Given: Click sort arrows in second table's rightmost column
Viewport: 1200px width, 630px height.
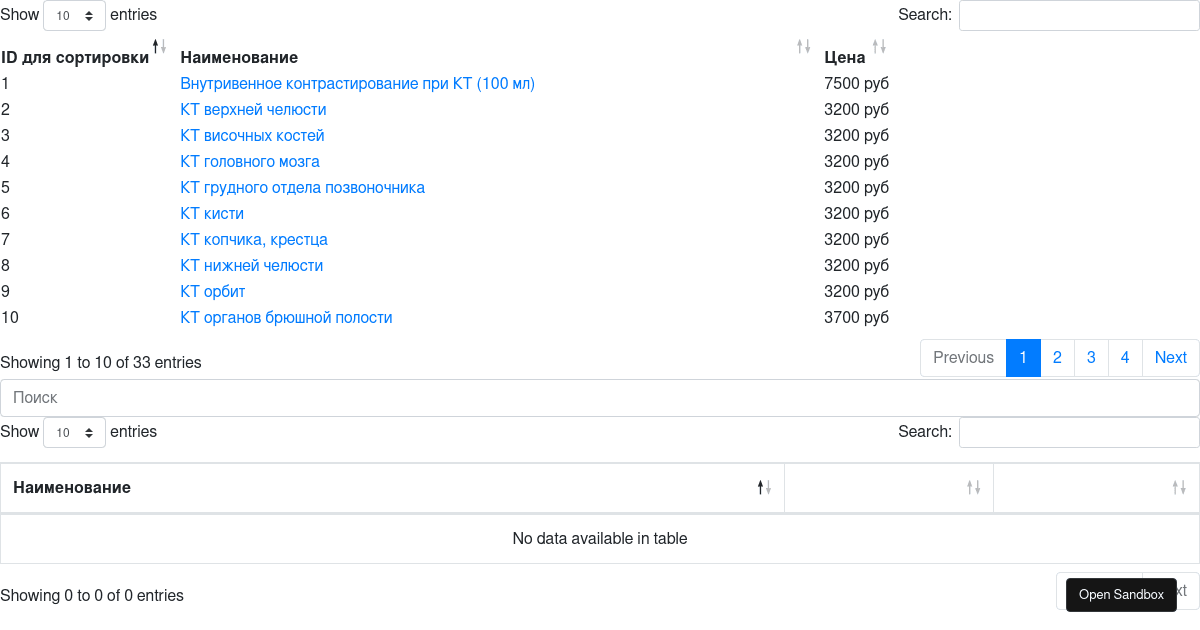Looking at the screenshot, I should 1178,487.
